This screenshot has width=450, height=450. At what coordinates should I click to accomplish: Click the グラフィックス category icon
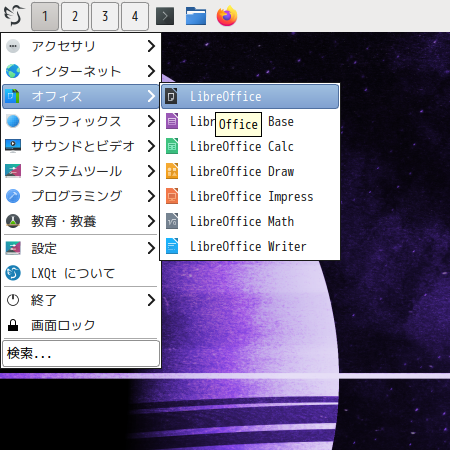(x=13, y=121)
